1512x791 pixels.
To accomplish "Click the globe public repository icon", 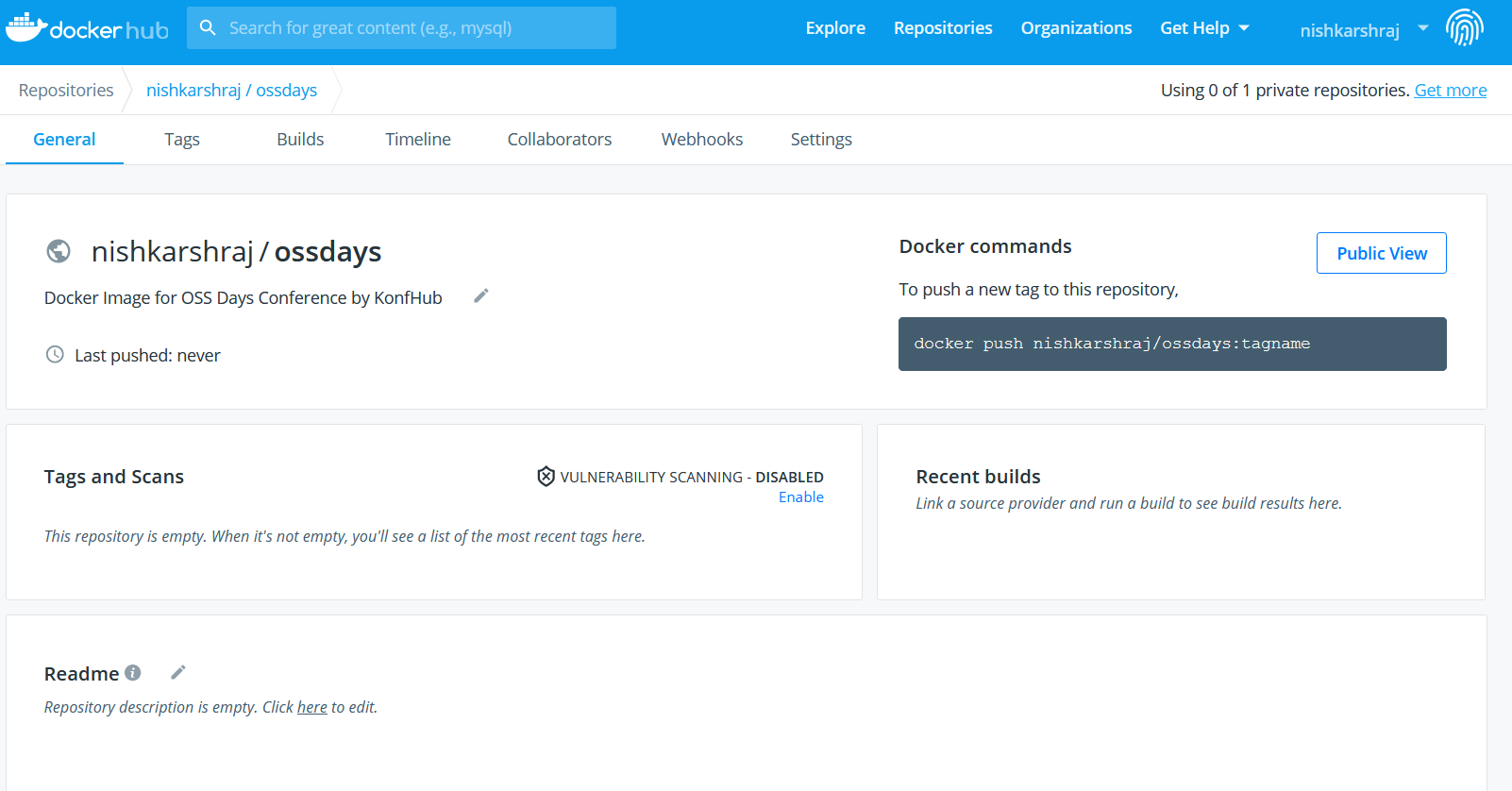I will tap(59, 251).
